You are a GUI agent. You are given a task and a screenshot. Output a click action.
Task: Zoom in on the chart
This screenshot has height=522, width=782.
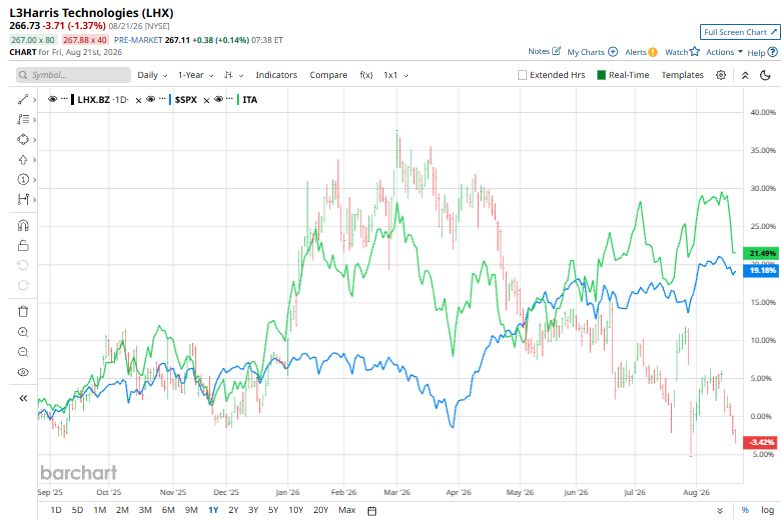tap(23, 332)
